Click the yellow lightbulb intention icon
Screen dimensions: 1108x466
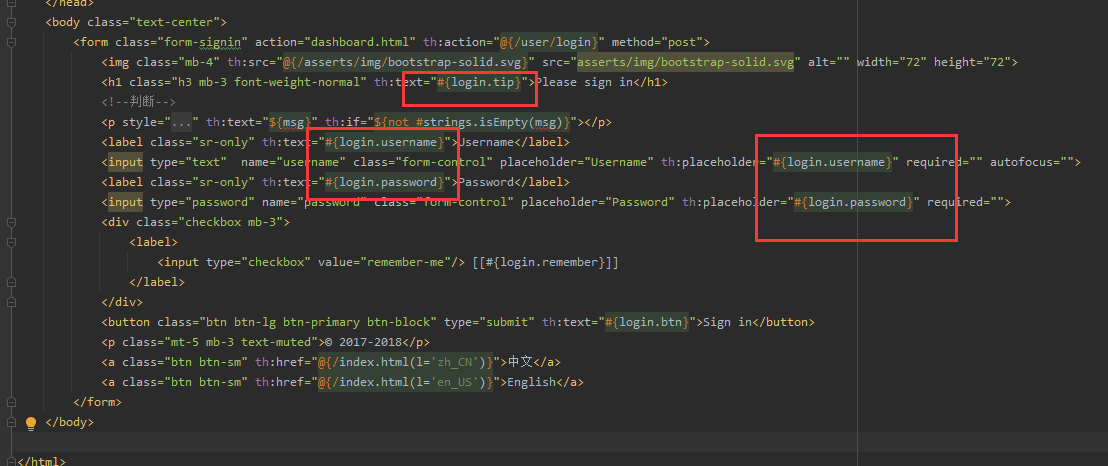[x=30, y=423]
